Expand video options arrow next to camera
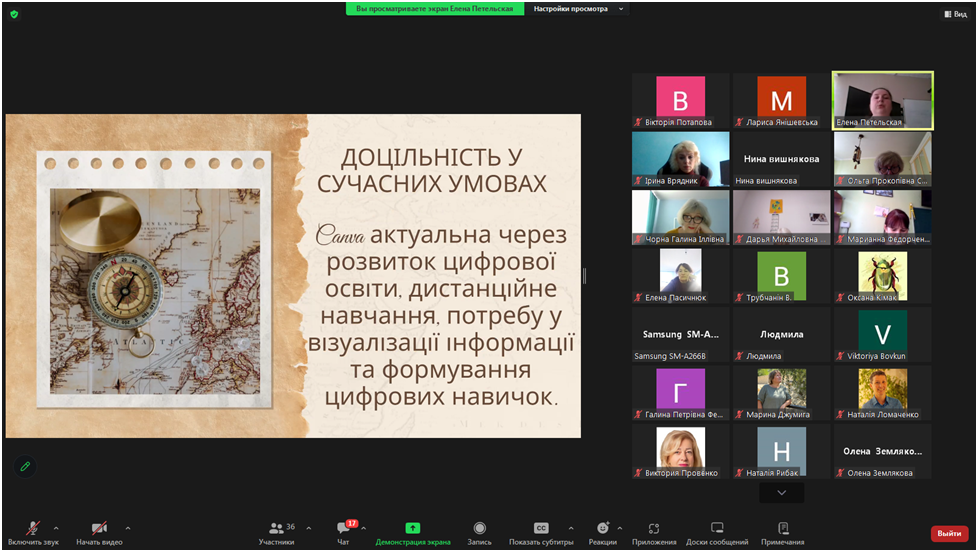 tap(128, 528)
